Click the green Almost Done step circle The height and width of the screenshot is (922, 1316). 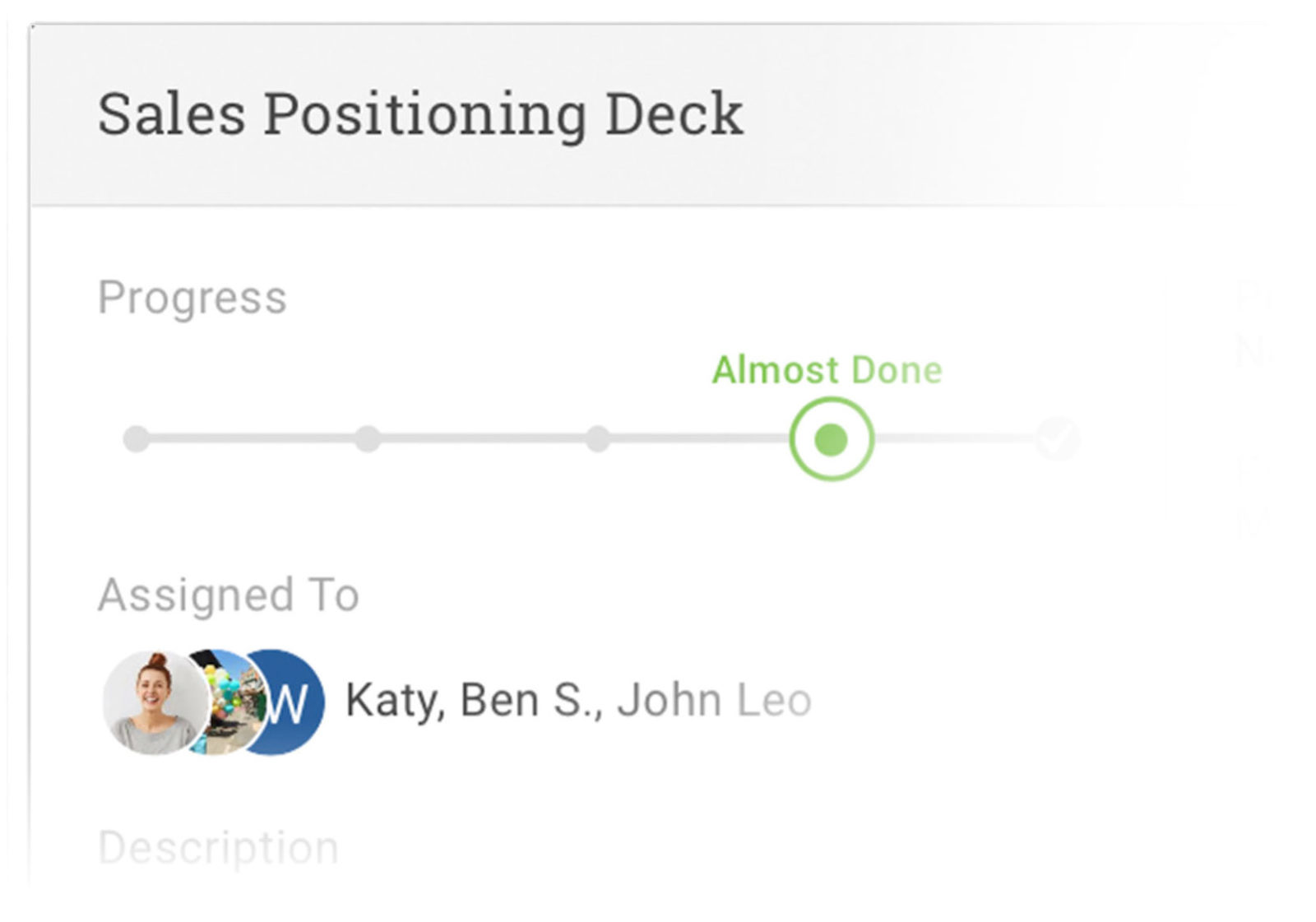click(831, 439)
